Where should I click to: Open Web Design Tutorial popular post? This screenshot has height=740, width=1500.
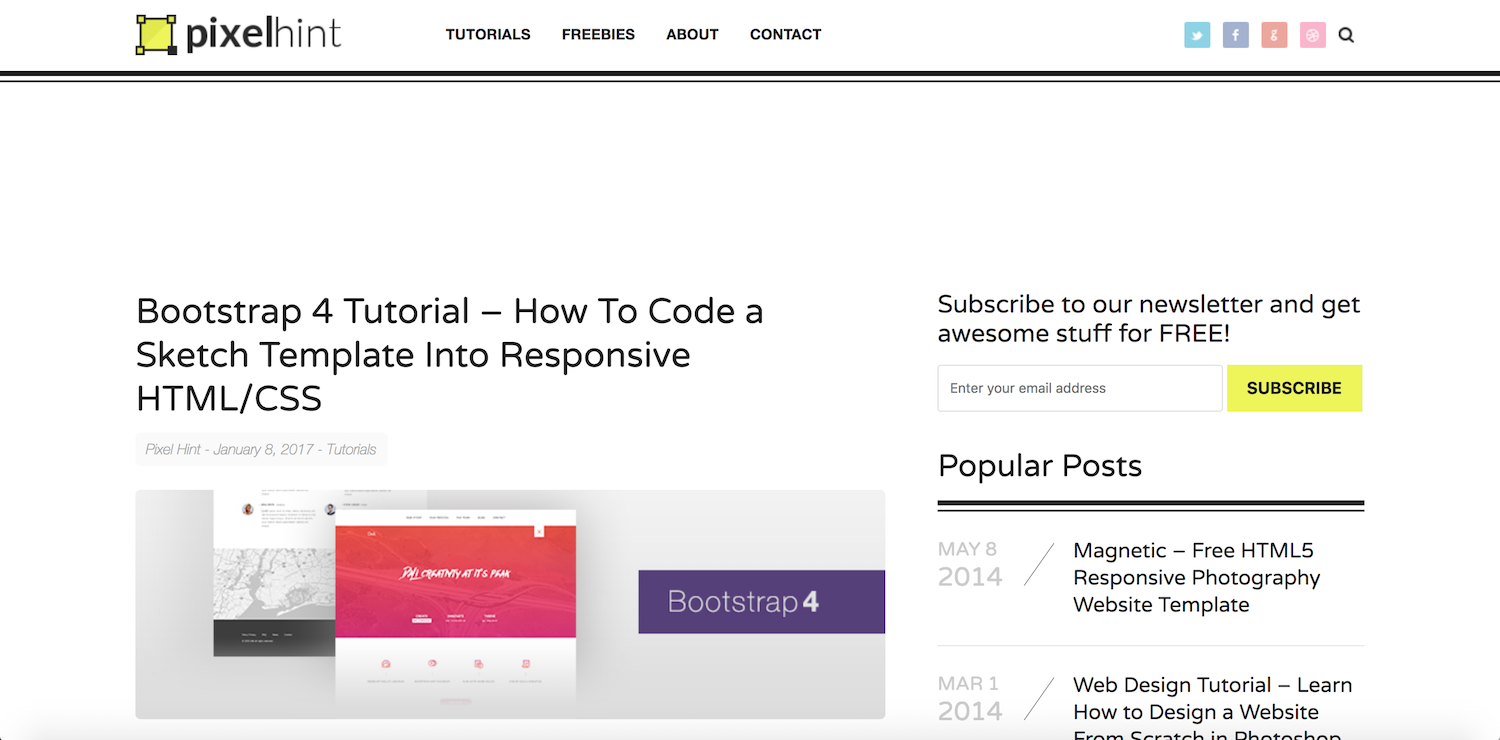1212,711
